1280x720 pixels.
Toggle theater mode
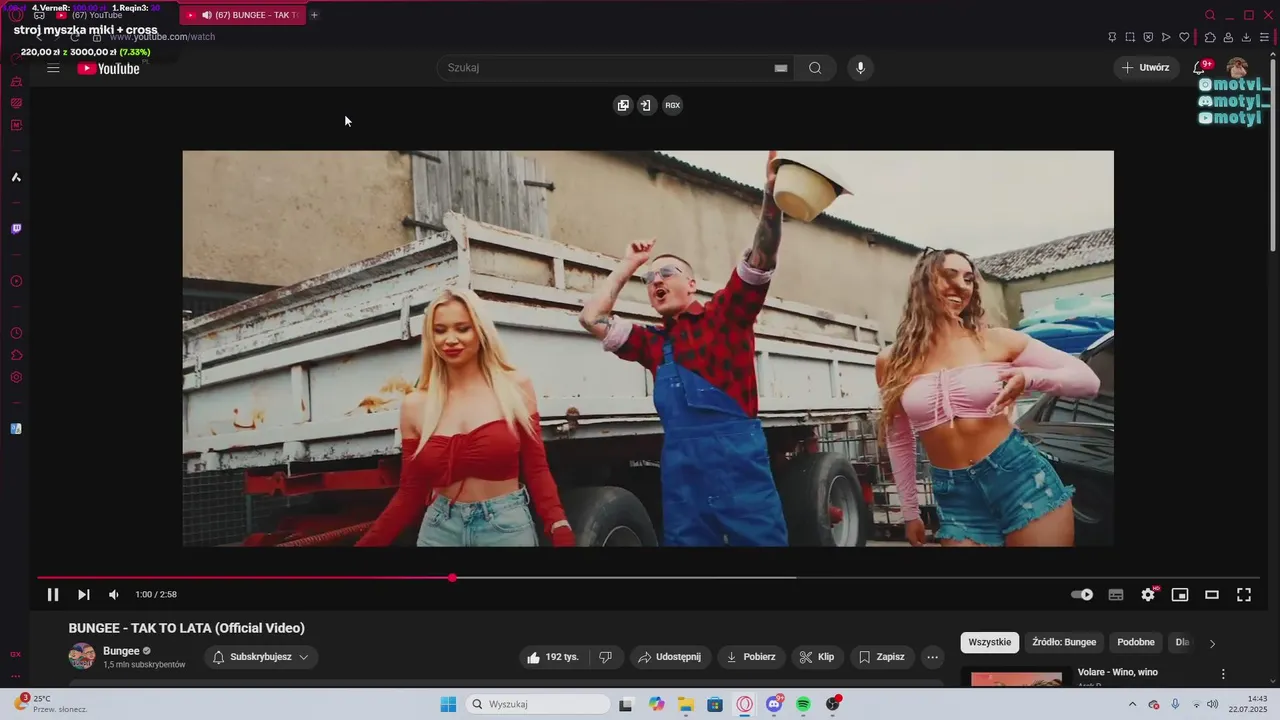point(1212,594)
